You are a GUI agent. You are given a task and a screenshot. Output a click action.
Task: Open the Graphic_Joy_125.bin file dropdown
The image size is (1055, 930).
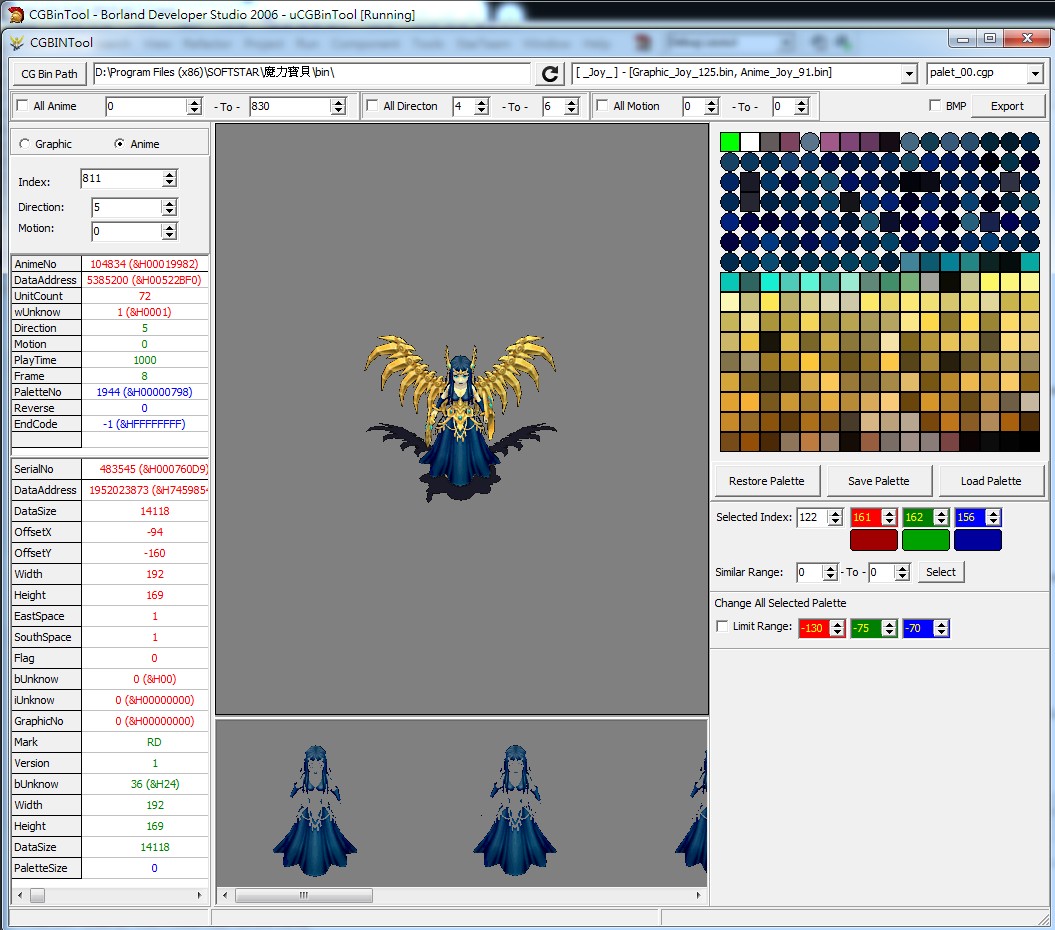908,74
